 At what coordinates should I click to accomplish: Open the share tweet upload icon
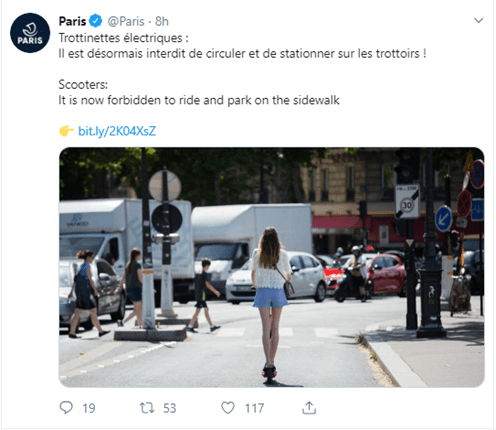tap(309, 407)
